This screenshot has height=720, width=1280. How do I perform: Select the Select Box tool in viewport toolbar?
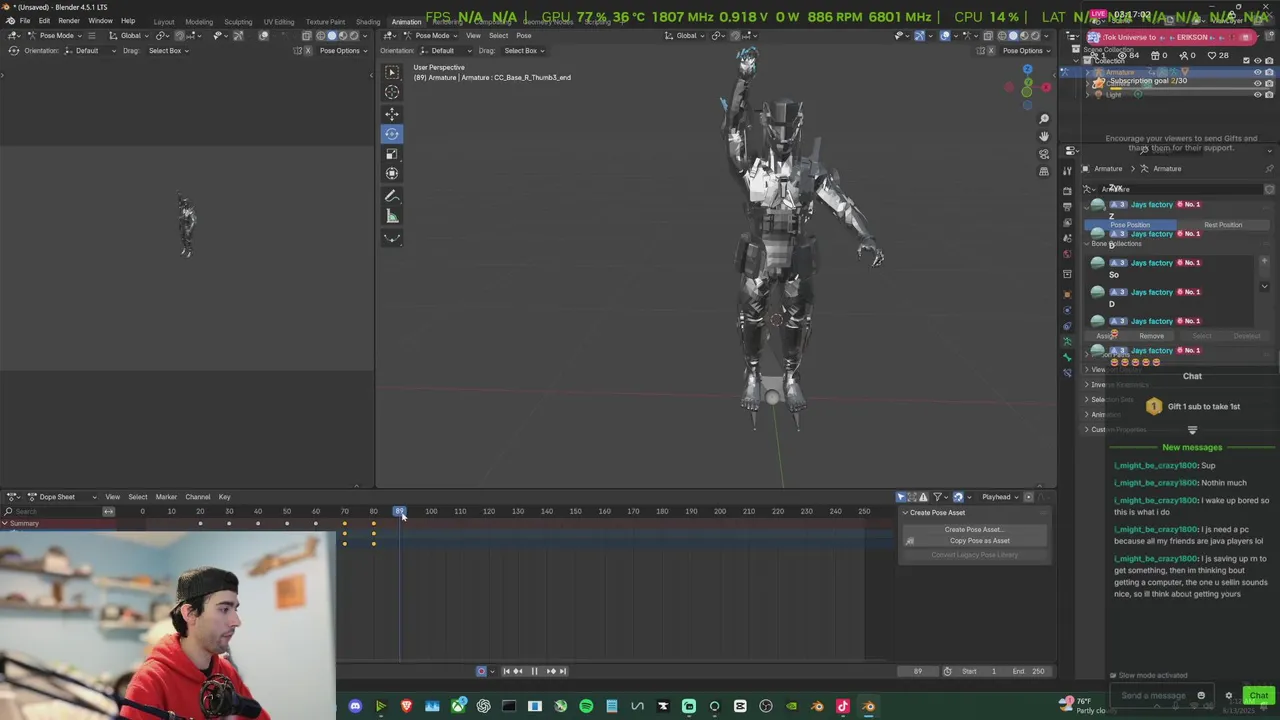coord(392,72)
